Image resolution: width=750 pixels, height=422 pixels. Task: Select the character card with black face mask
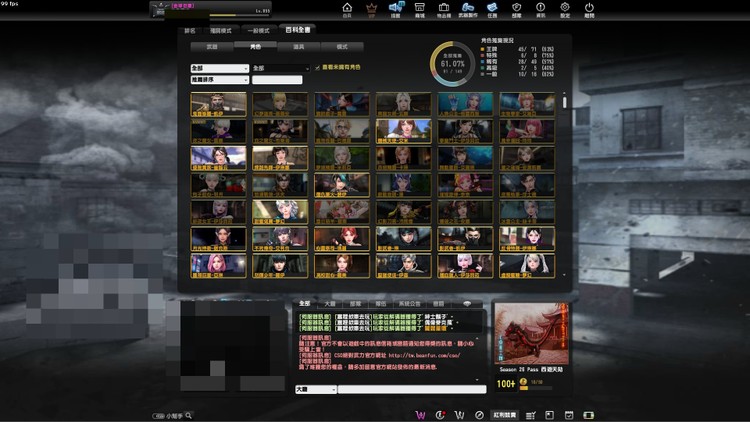(465, 239)
